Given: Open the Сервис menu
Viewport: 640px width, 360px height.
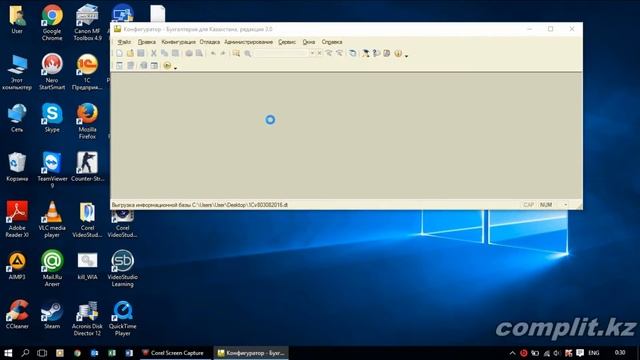Looking at the screenshot, I should tap(287, 42).
